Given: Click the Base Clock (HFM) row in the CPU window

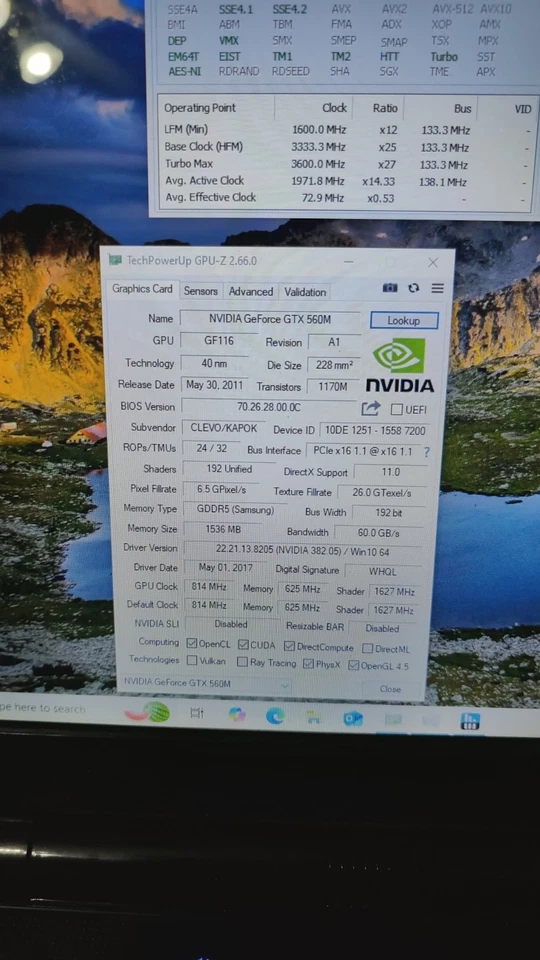Looking at the screenshot, I should (x=346, y=147).
